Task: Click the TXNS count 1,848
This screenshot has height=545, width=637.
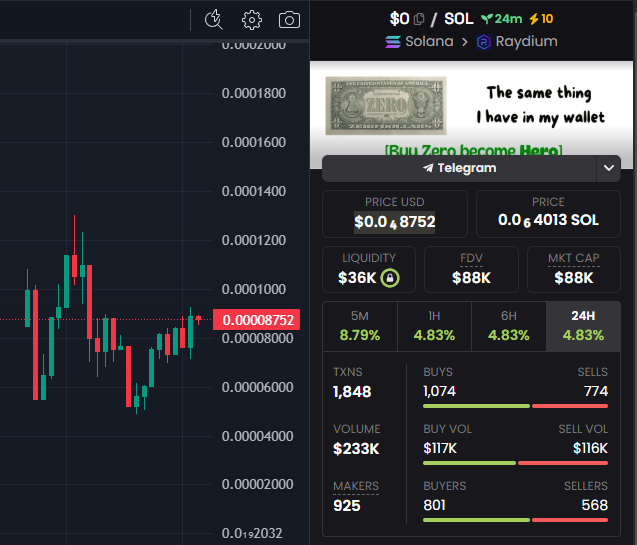Action: tap(352, 392)
